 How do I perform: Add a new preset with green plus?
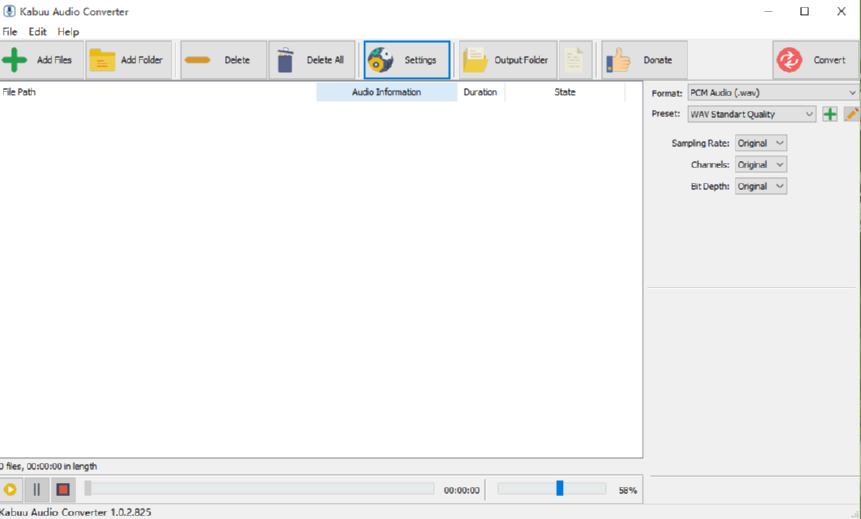830,114
